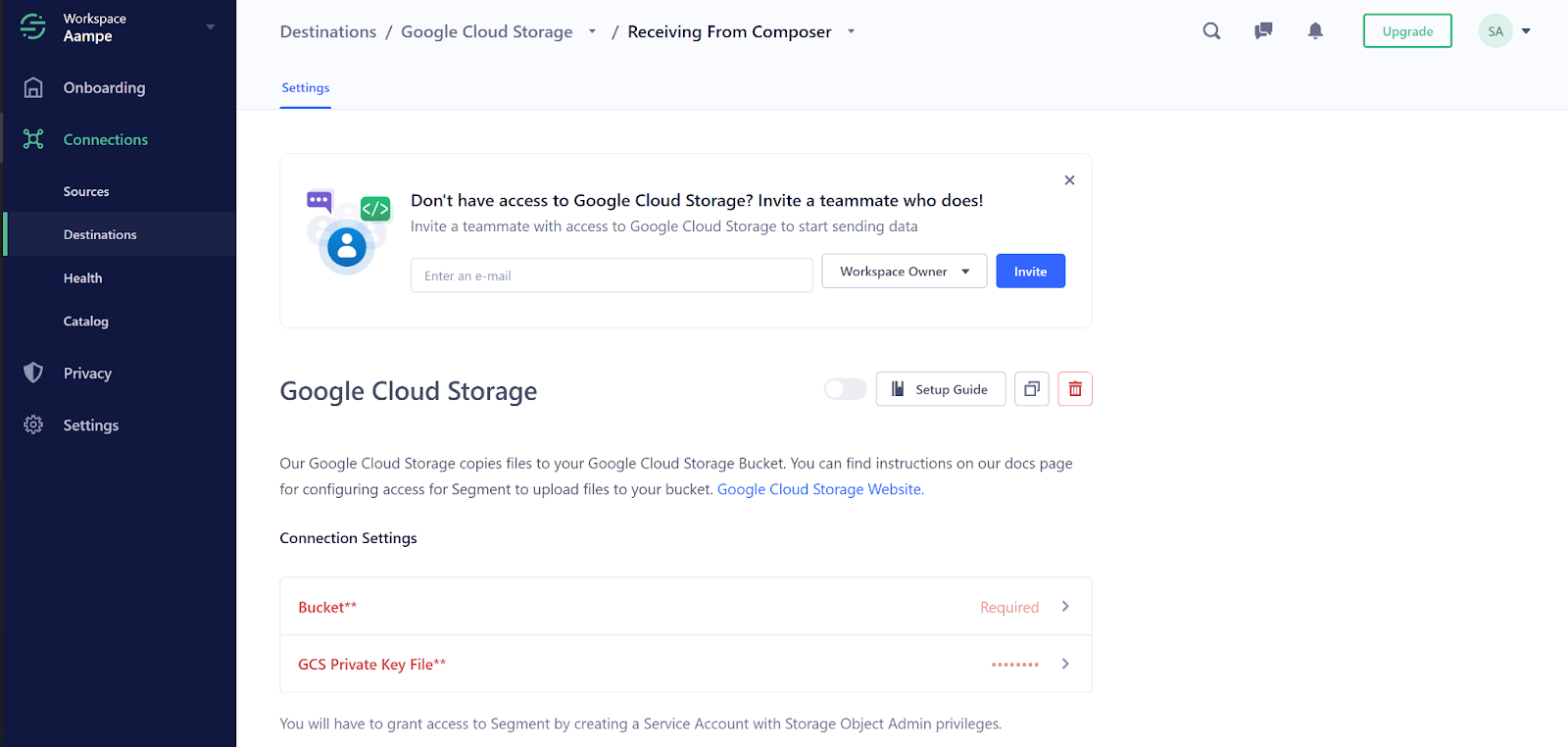The width and height of the screenshot is (1568, 747).
Task: Go to Onboarding in the sidebar
Action: (104, 87)
